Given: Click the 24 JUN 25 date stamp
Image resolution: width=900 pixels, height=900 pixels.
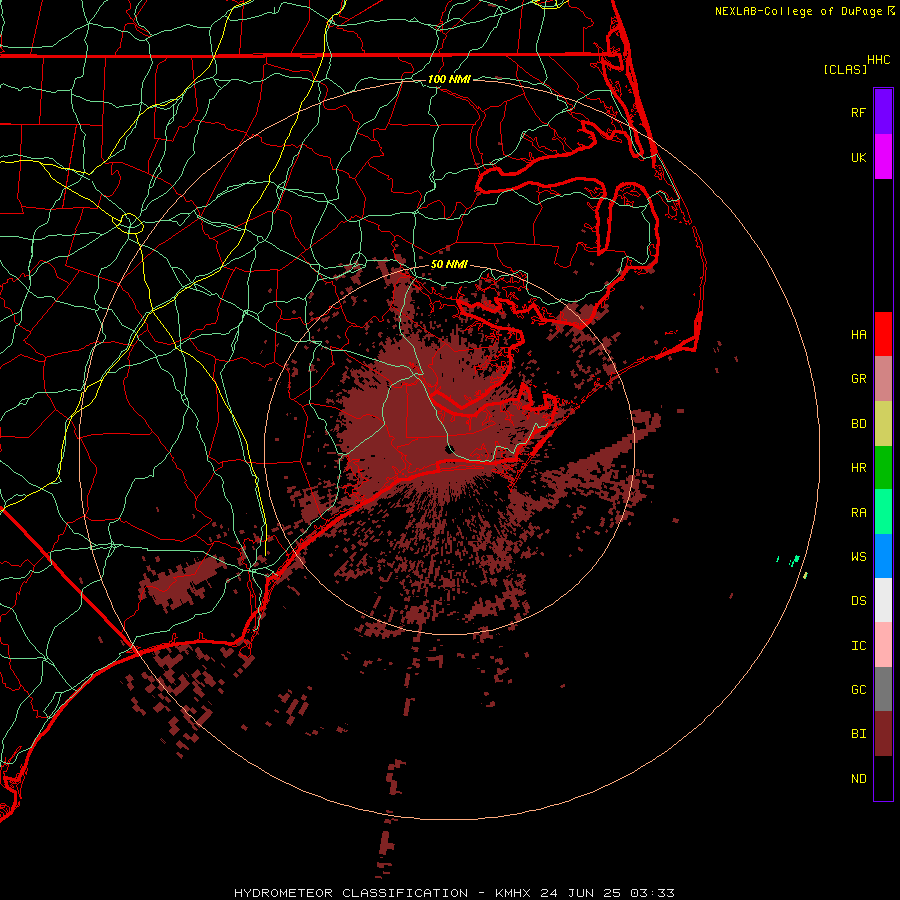Looking at the screenshot, I should [581, 893].
